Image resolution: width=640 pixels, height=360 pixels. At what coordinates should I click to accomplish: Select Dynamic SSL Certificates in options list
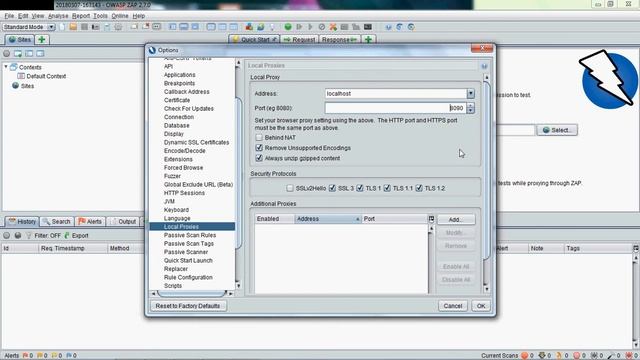click(x=196, y=142)
